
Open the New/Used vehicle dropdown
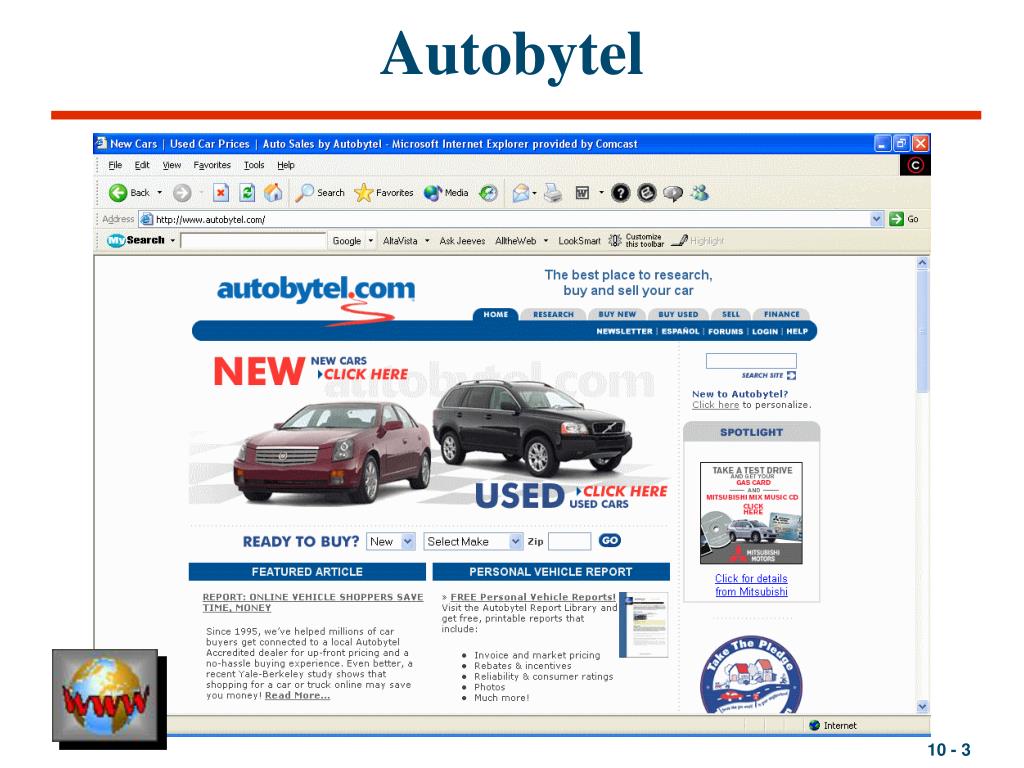[x=391, y=541]
